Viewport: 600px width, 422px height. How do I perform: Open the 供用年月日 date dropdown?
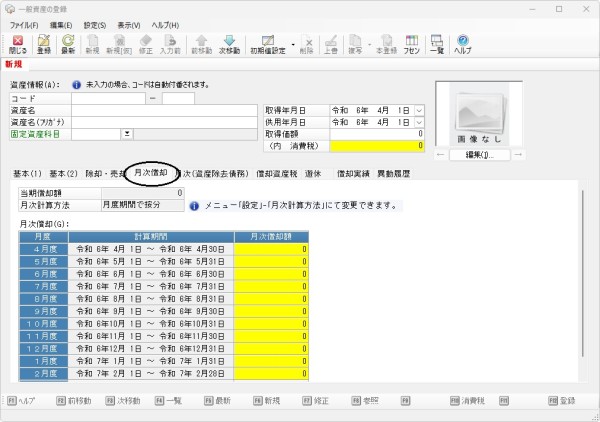419,121
